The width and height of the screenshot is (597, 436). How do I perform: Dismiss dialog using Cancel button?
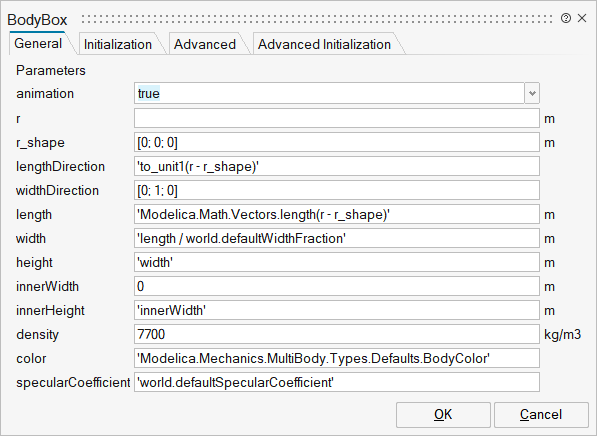(541, 415)
